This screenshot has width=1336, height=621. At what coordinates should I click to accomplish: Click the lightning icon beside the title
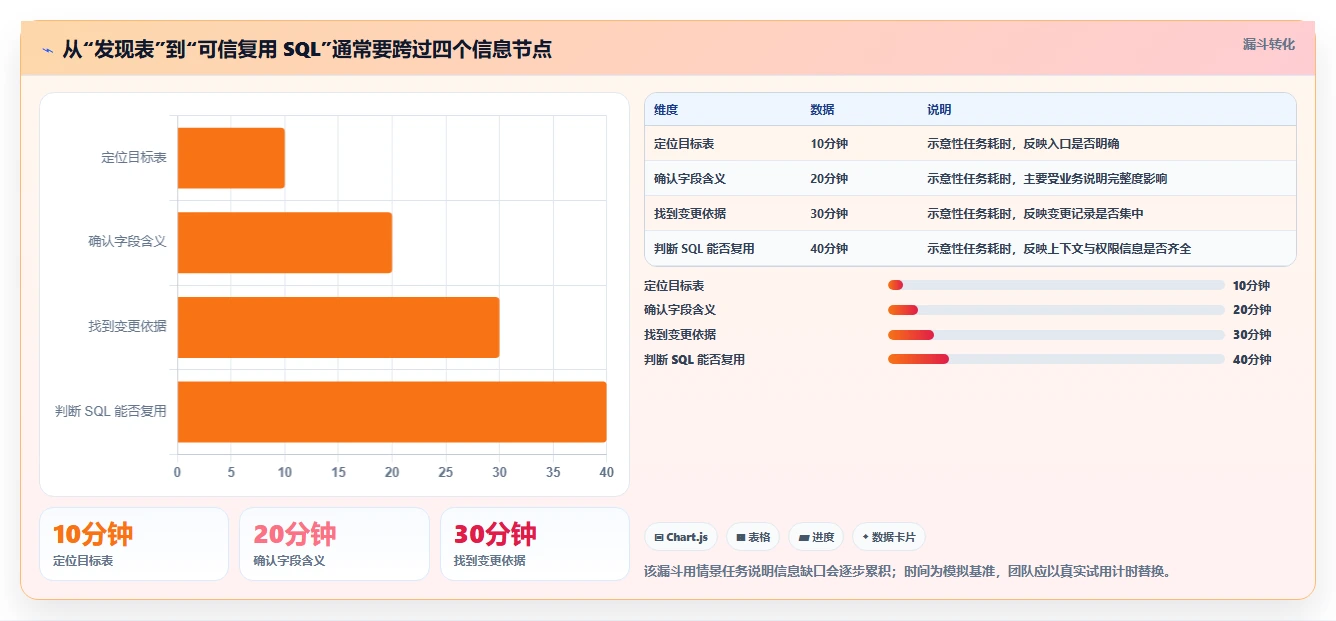tap(47, 50)
